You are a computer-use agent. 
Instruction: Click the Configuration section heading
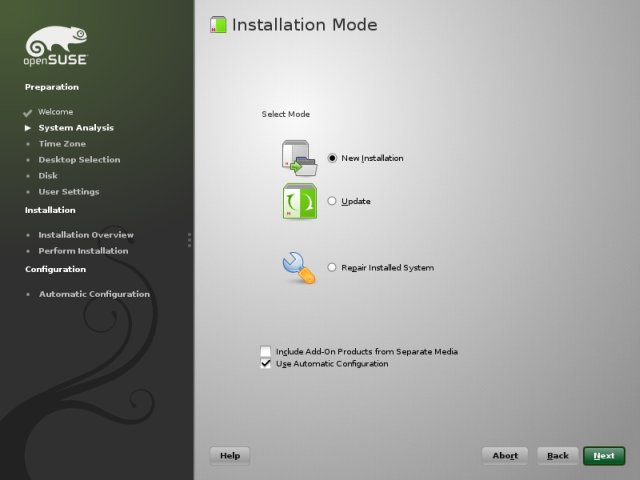(56, 269)
